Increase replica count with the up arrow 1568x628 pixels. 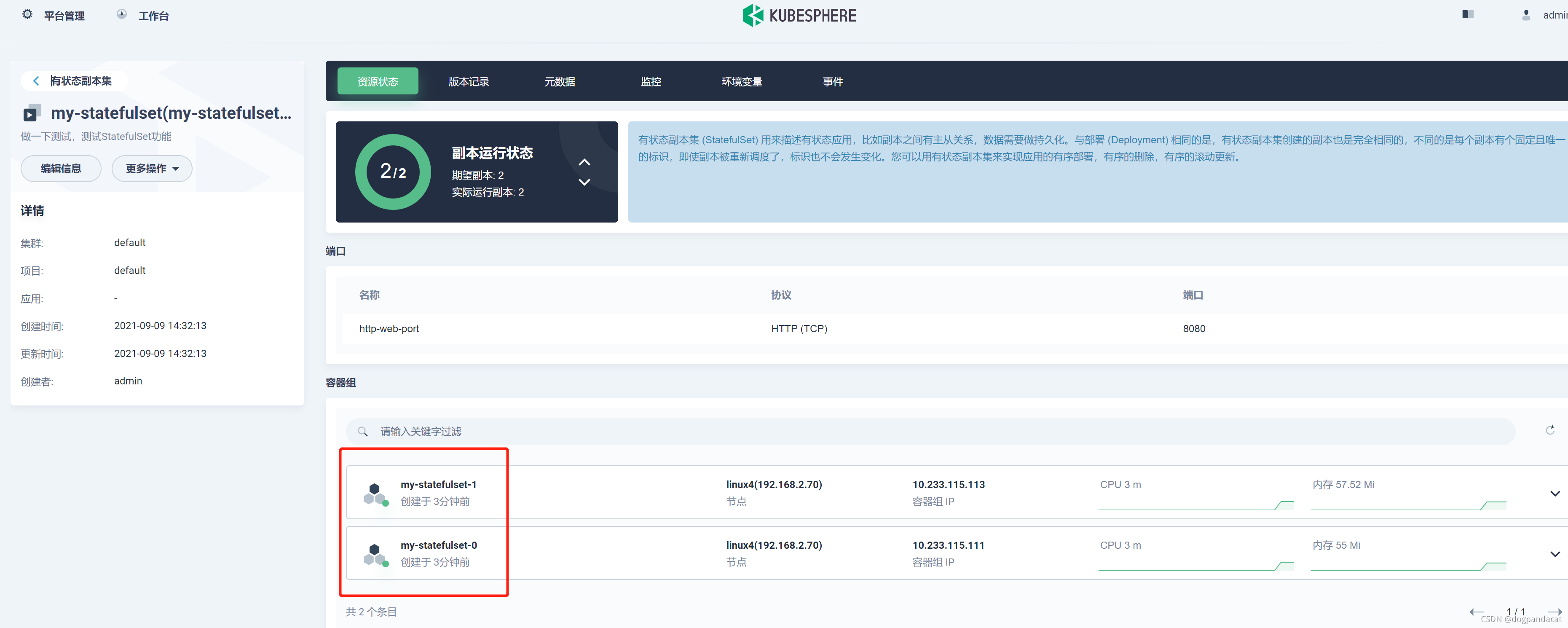[584, 162]
